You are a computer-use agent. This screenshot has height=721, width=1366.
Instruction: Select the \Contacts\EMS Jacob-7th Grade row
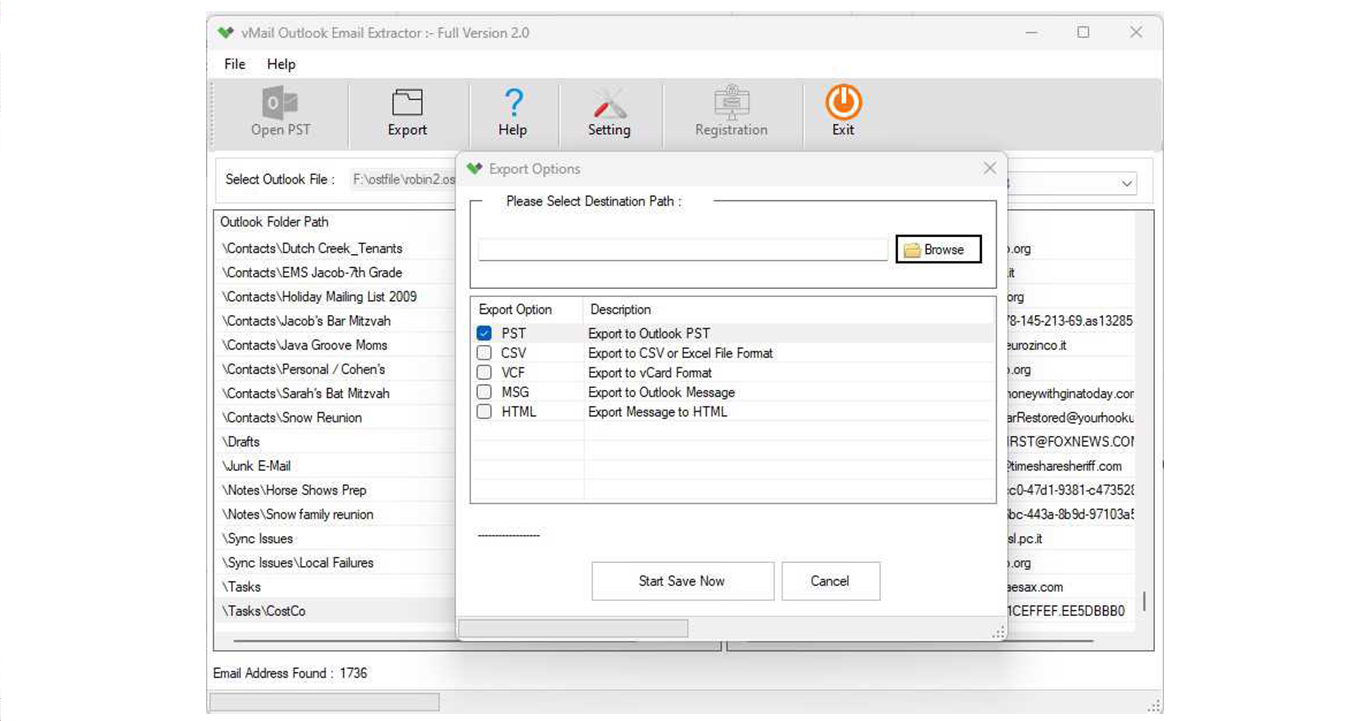[335, 272]
